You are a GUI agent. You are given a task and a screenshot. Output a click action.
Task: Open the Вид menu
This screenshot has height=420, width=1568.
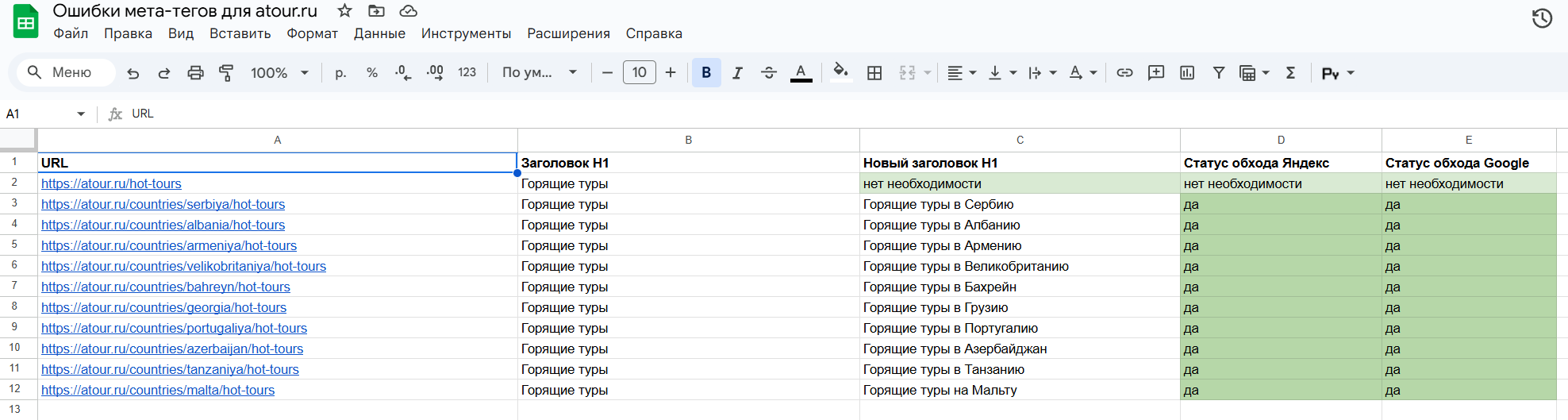[x=181, y=33]
